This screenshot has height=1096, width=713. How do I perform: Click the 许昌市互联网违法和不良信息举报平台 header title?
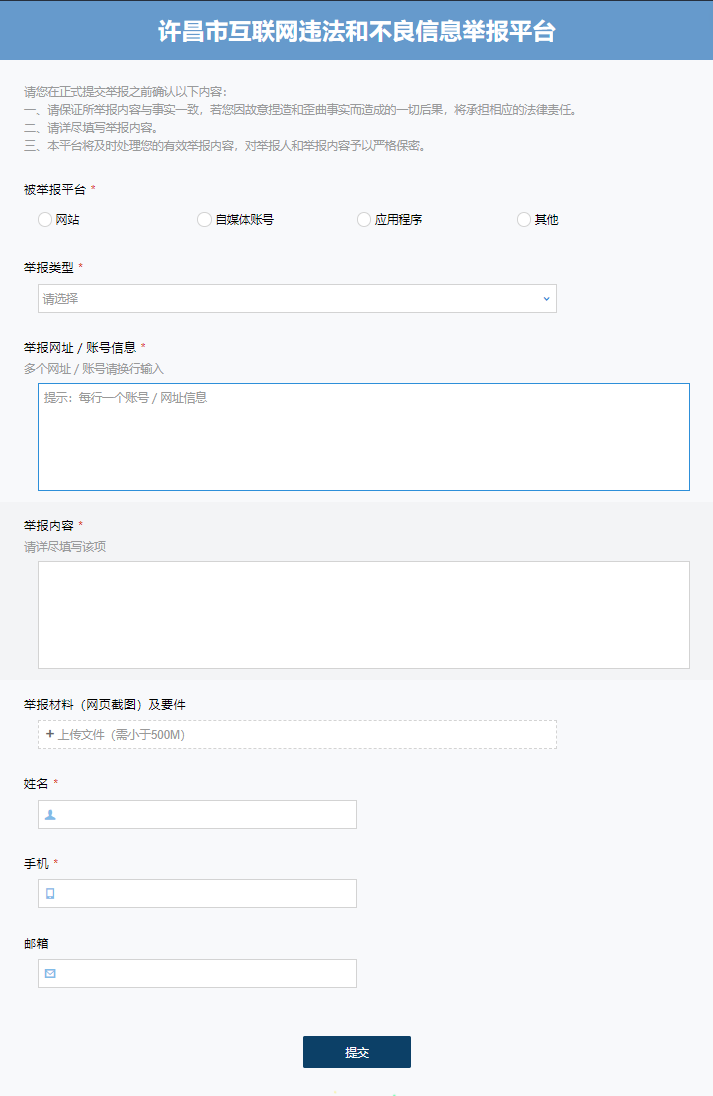356,31
